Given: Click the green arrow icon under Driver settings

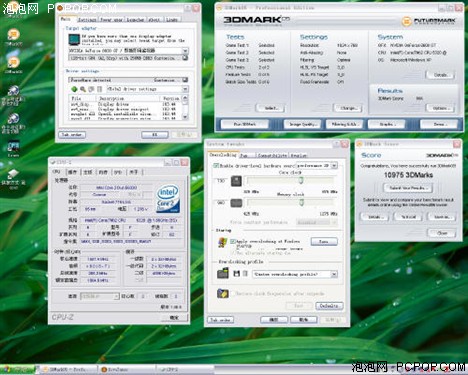Looking at the screenshot, I should pos(74,89).
